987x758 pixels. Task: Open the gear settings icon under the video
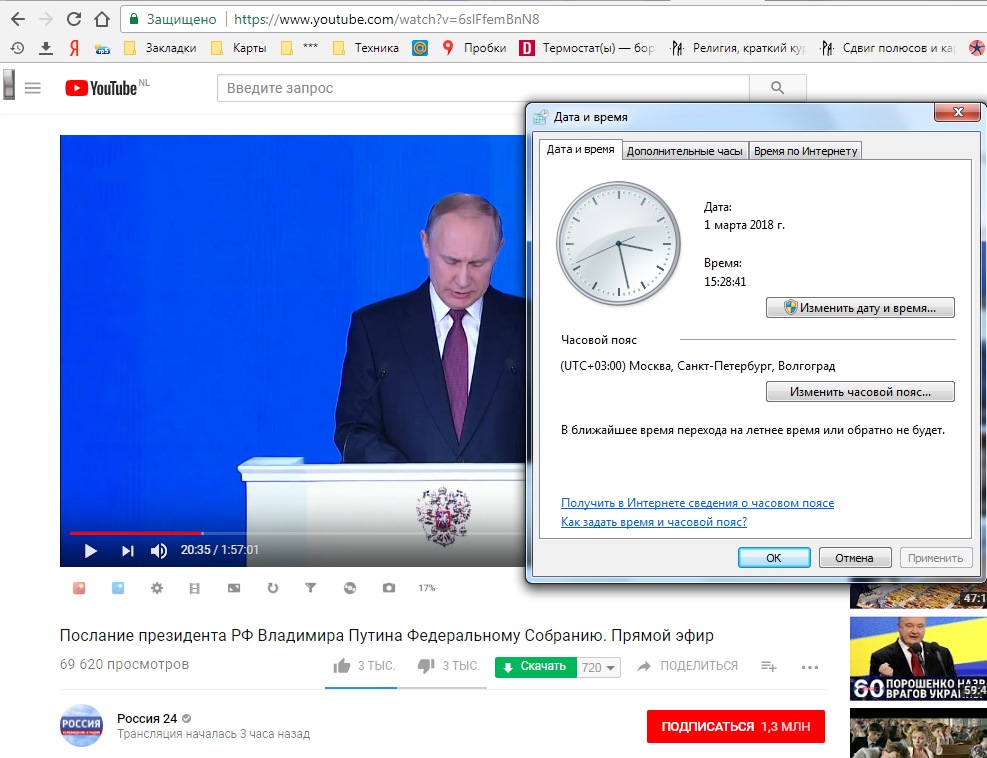[x=157, y=588]
